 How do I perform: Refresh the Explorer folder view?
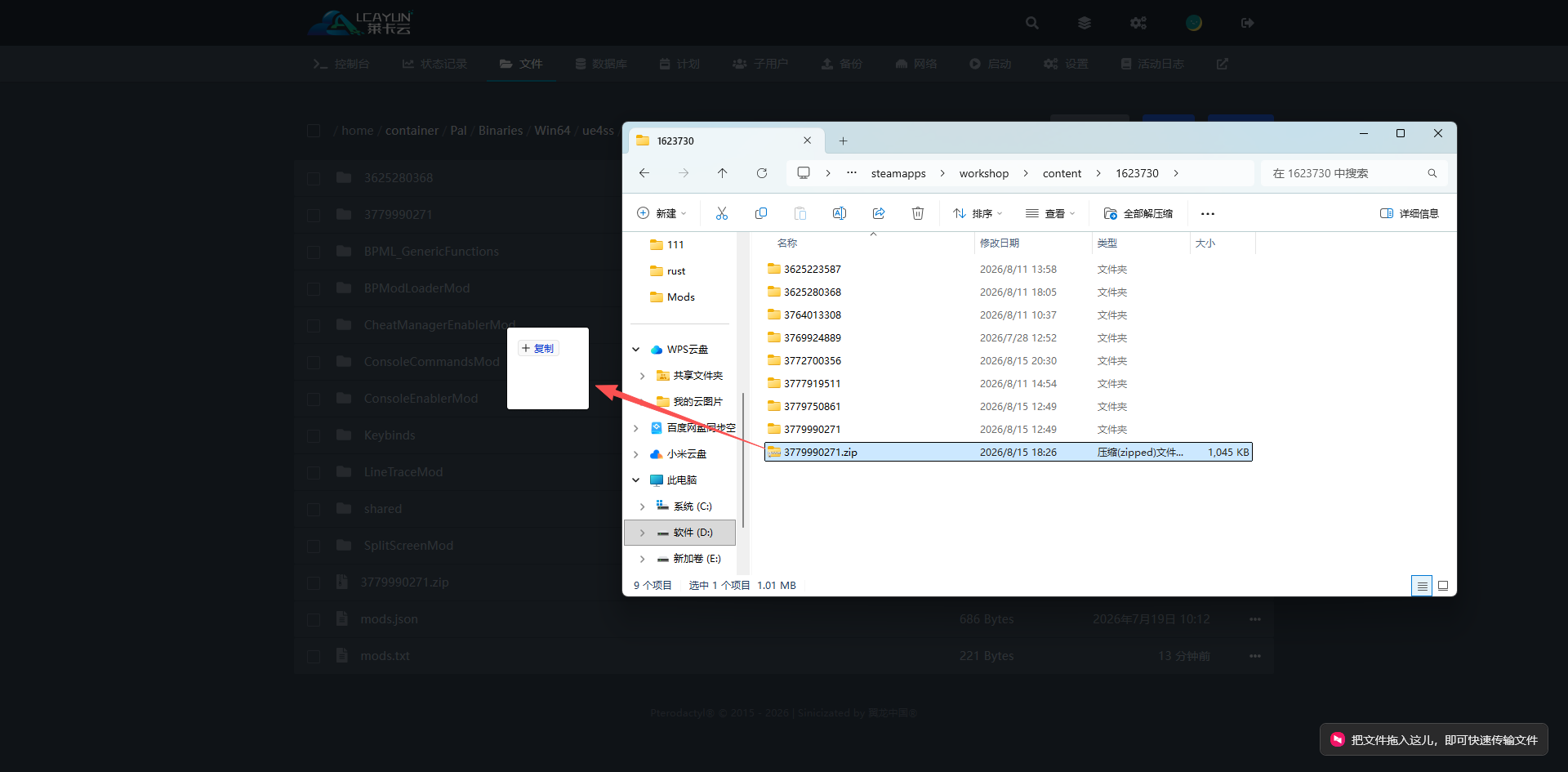point(762,173)
